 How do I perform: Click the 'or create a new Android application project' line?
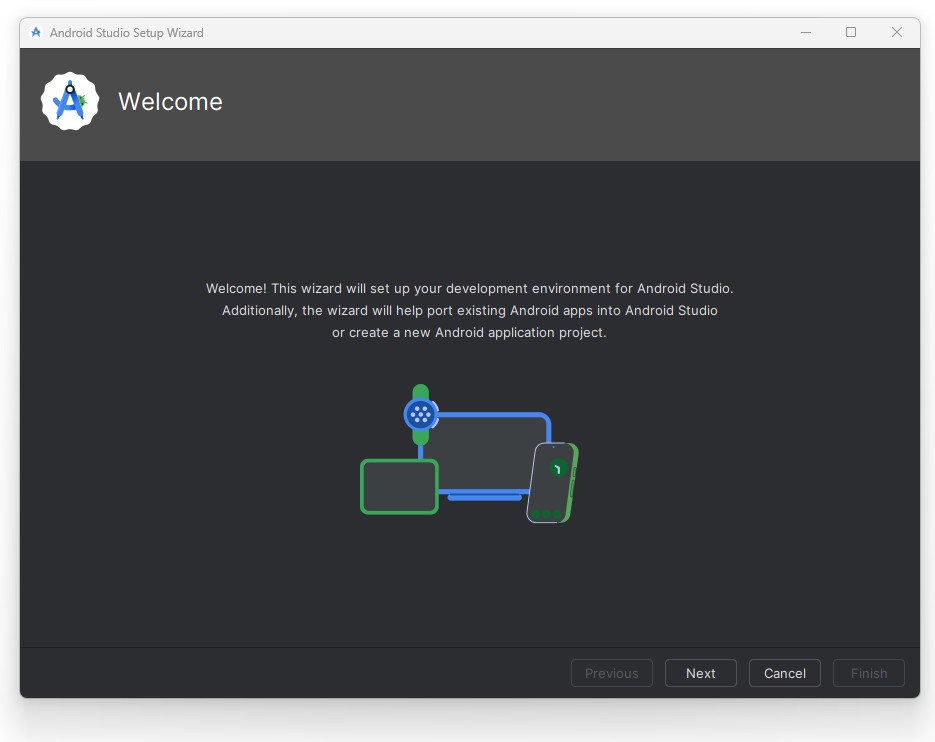click(469, 332)
